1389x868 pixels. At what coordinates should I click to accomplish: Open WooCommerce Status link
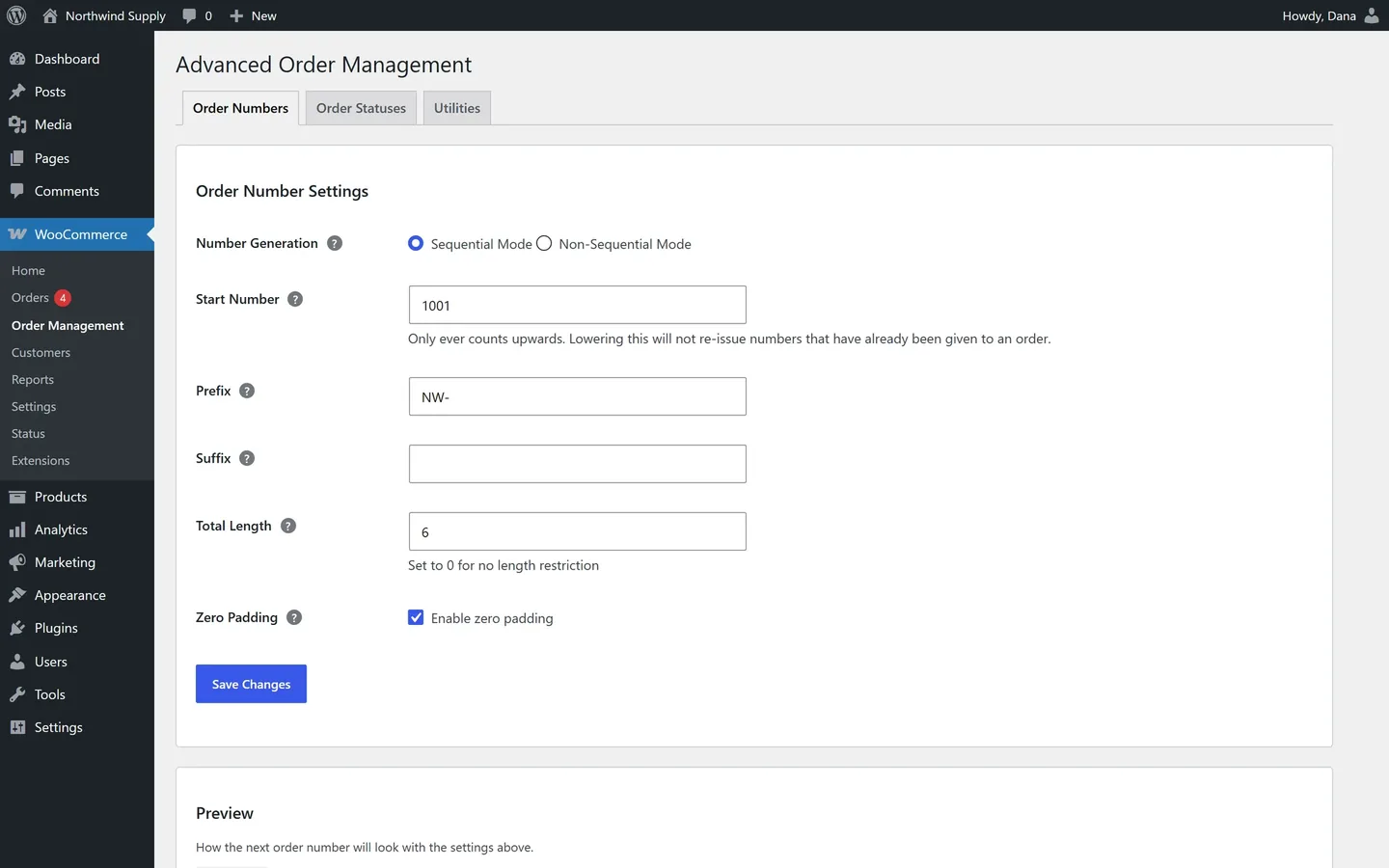pyautogui.click(x=28, y=434)
